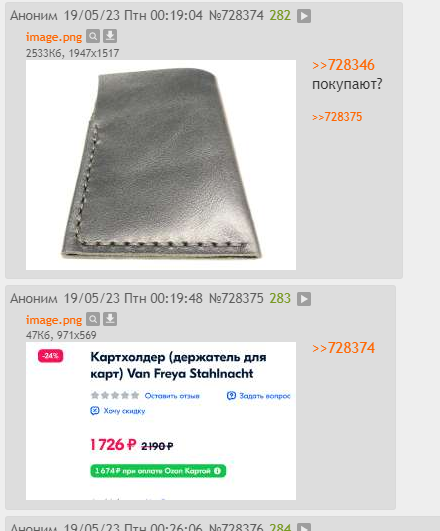Open options arrow for post №728375
This screenshot has height=531, width=440.
pos(304,299)
